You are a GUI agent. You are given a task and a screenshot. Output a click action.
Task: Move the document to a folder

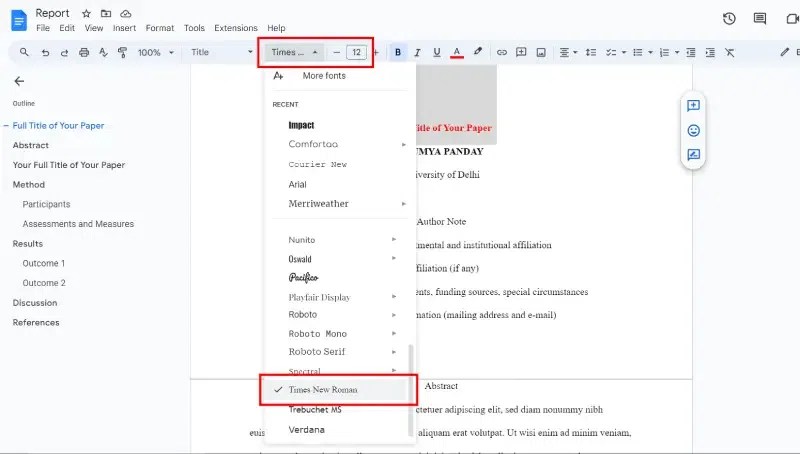tap(106, 14)
